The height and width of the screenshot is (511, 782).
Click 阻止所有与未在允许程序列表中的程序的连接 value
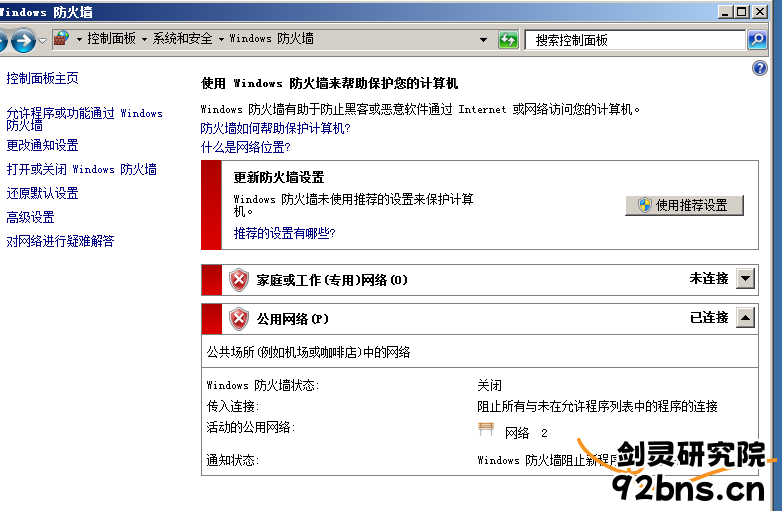[x=597, y=406]
